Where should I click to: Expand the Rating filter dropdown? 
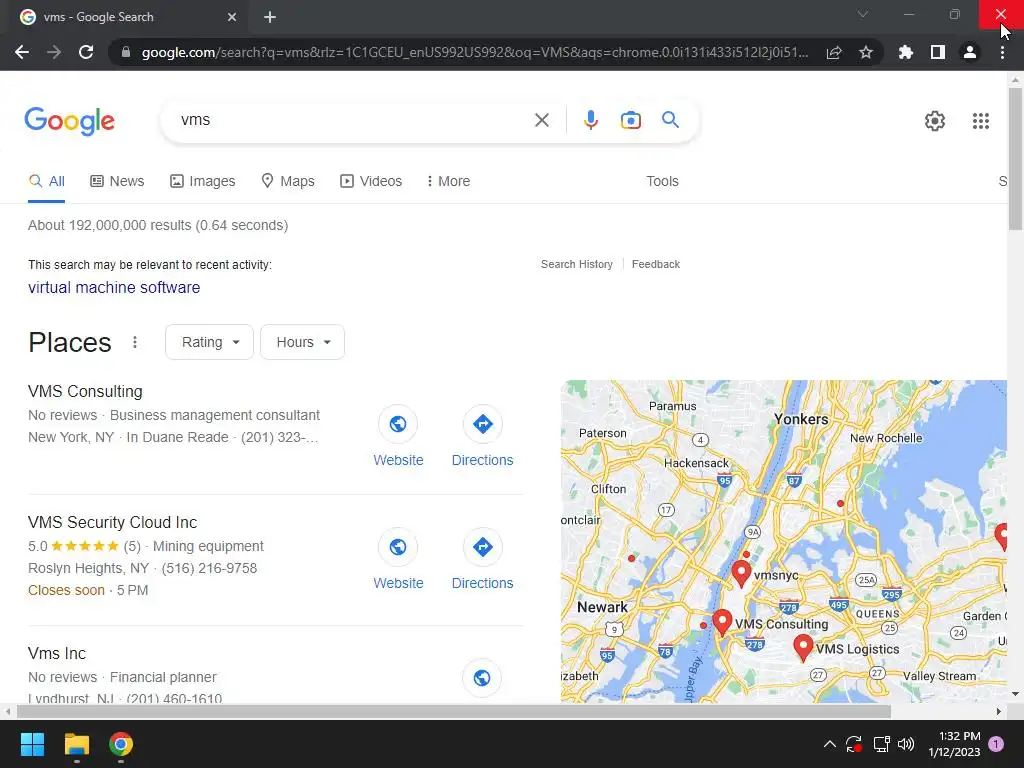coord(209,342)
